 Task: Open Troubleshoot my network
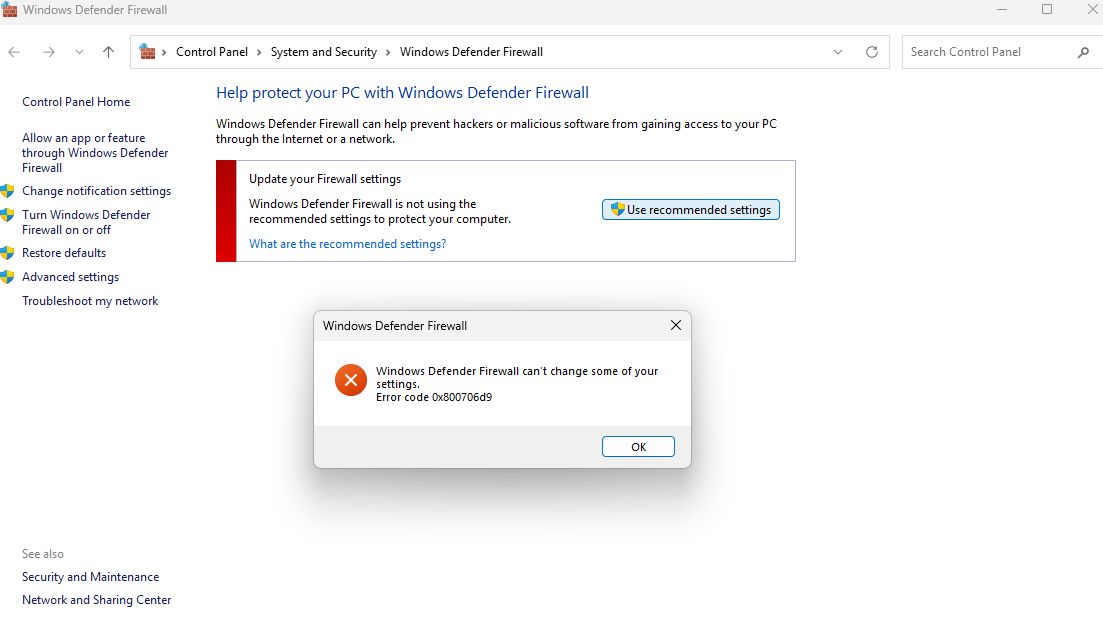90,301
